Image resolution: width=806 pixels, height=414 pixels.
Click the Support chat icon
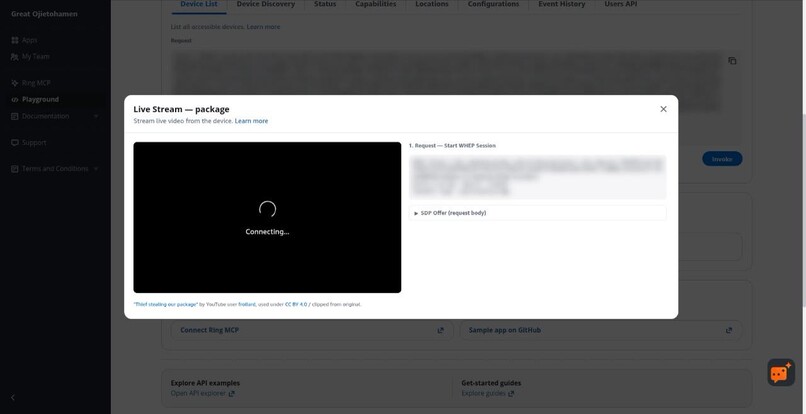pos(14,142)
